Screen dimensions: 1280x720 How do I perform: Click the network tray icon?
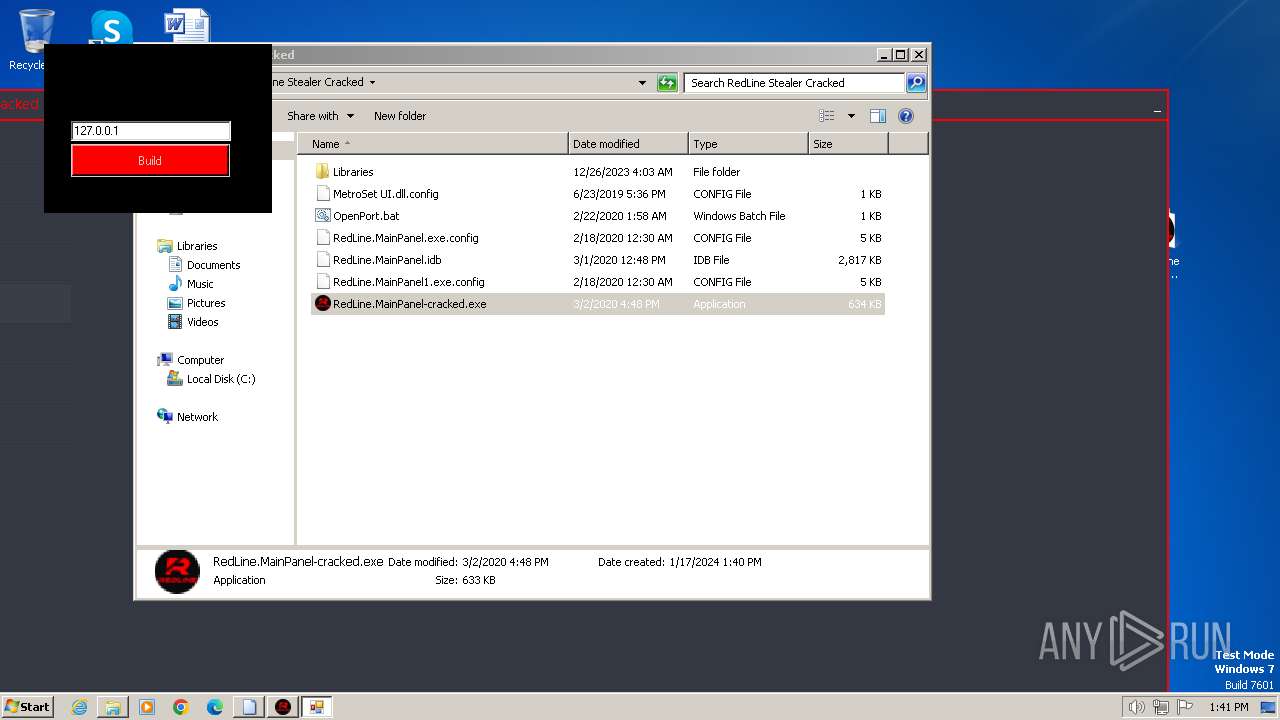[x=1161, y=707]
